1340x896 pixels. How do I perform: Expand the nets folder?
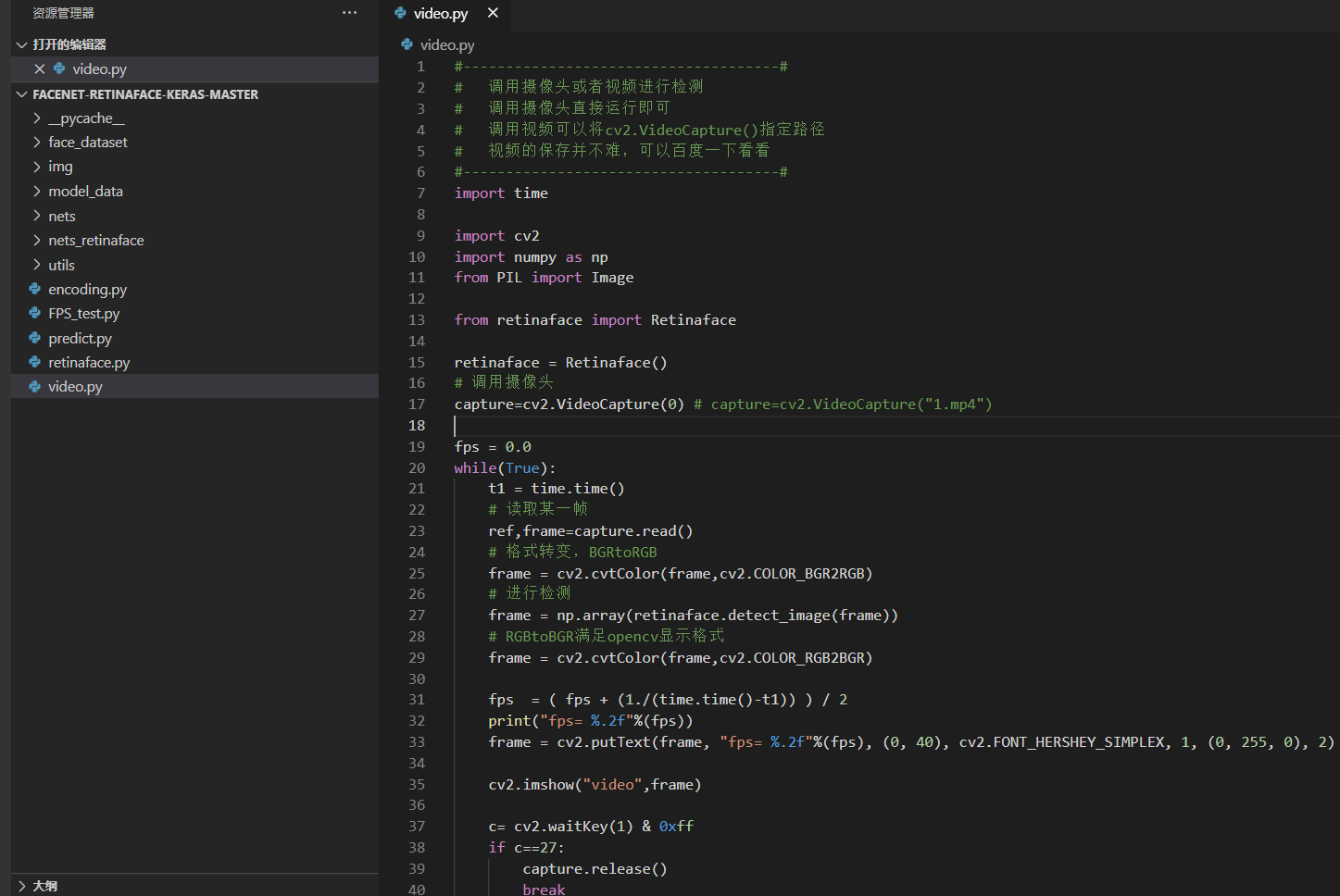click(37, 216)
